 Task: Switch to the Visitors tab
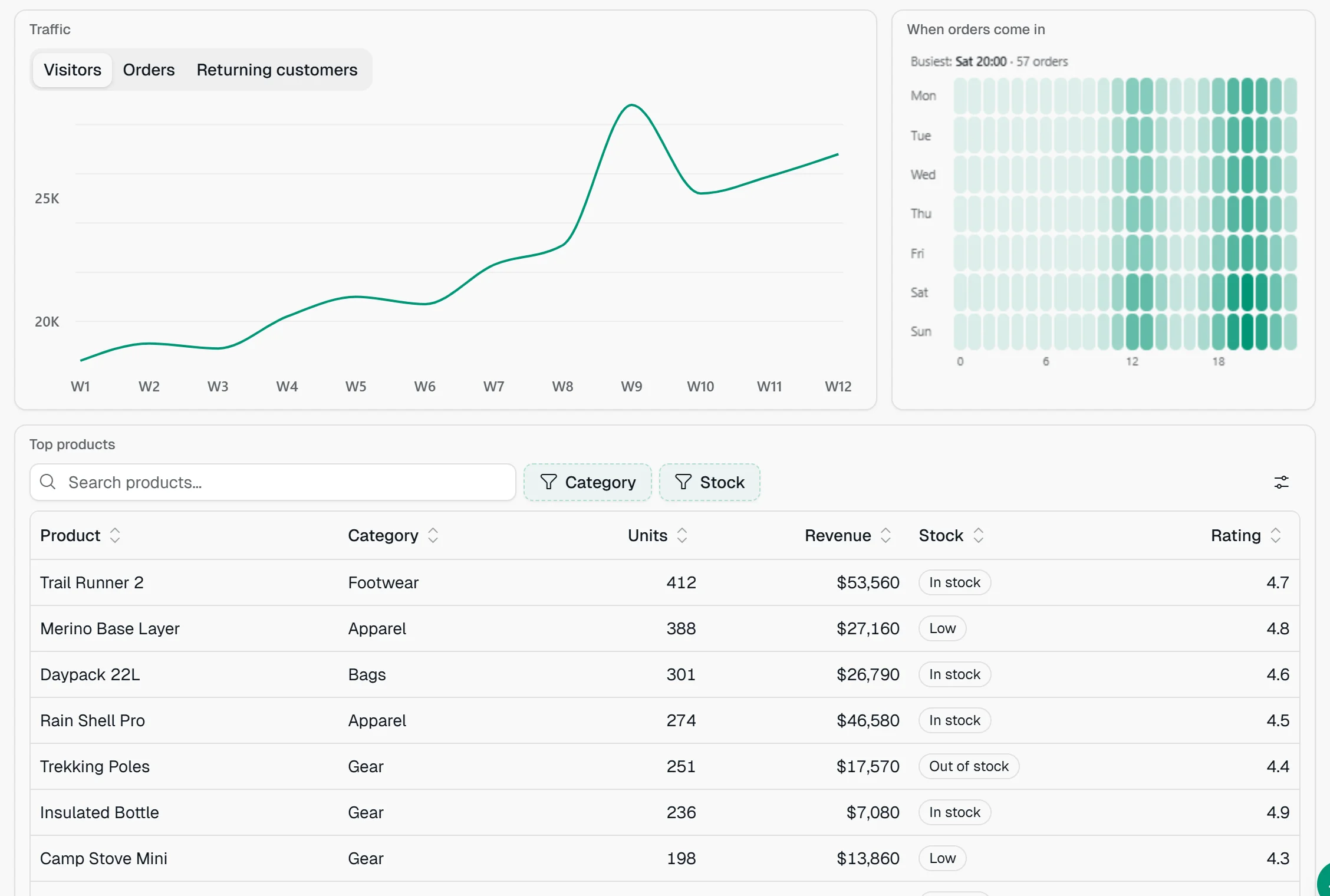[73, 70]
